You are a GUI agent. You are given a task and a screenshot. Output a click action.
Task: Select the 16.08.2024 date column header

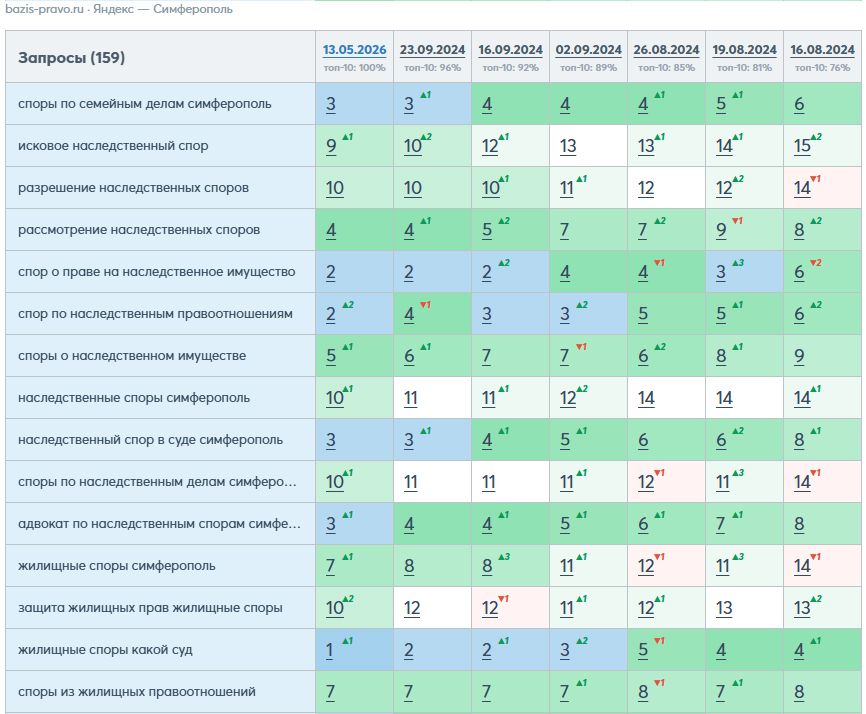point(822,50)
